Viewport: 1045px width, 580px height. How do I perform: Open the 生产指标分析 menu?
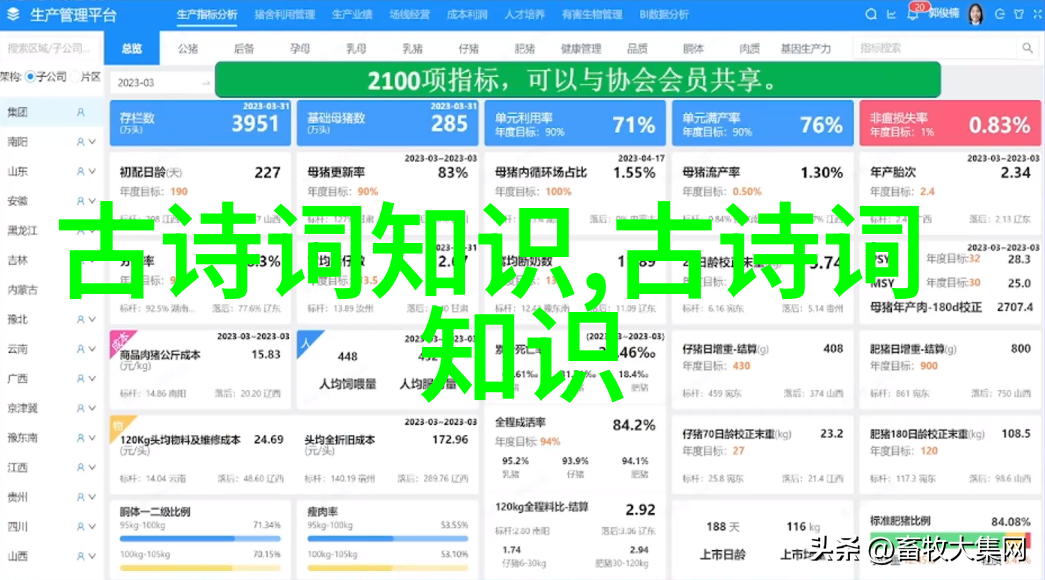coord(207,14)
